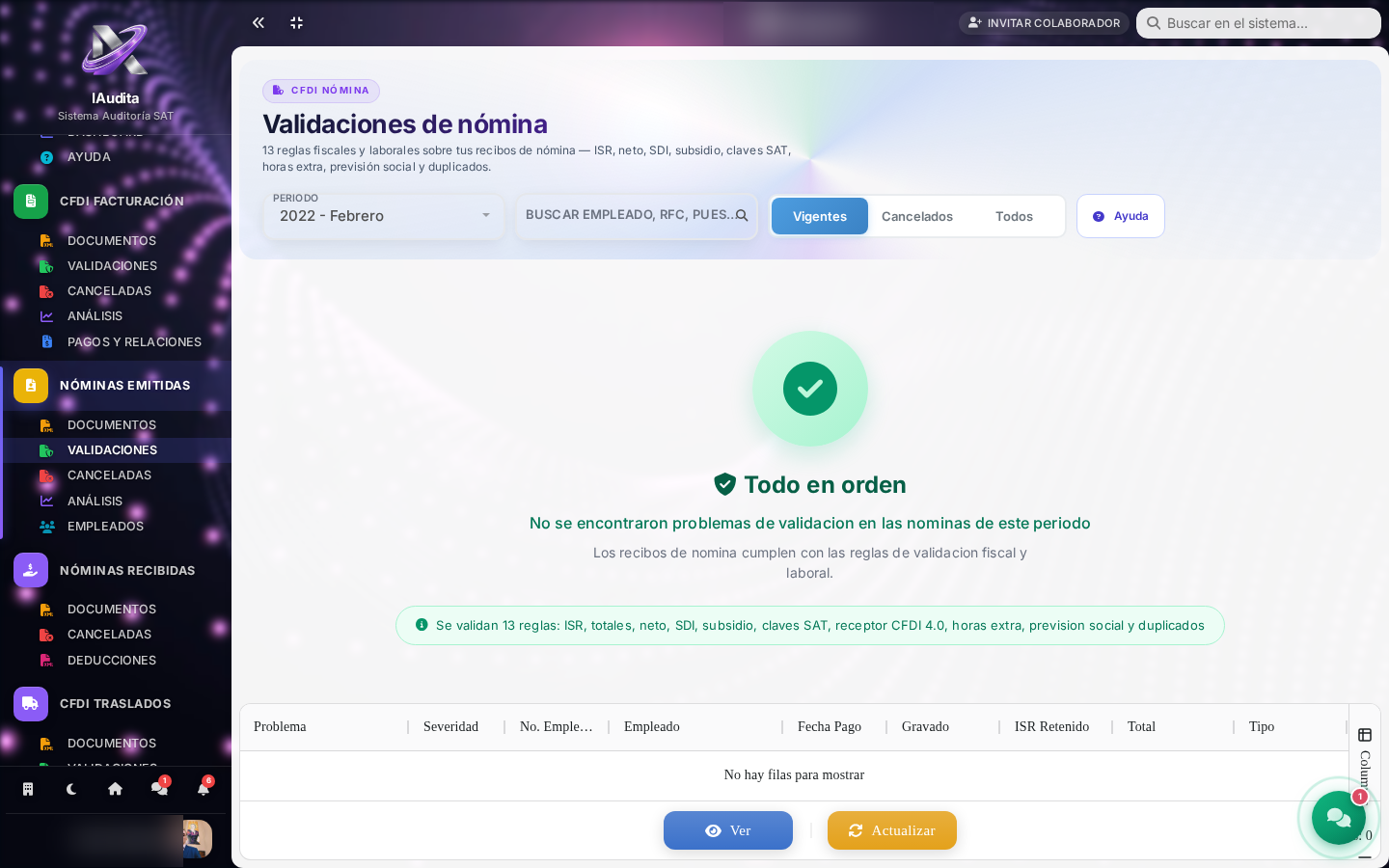Open the chat messages icon with badge
Screen dimensions: 1389x868
coord(159,788)
